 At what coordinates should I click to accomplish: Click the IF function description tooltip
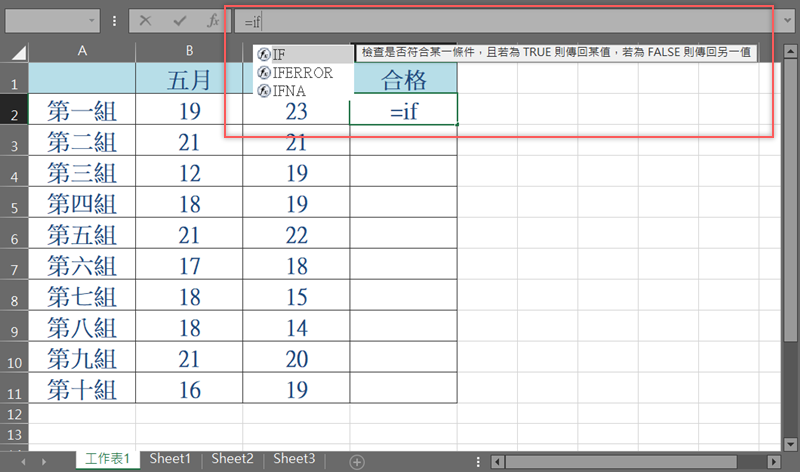556,52
